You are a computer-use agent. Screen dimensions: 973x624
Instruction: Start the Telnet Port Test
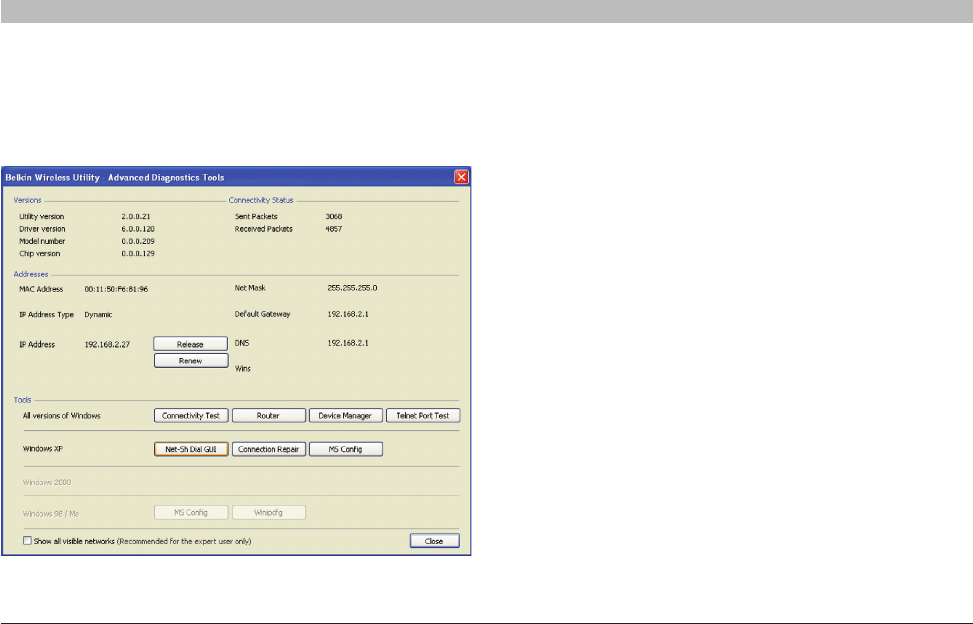coord(423,415)
